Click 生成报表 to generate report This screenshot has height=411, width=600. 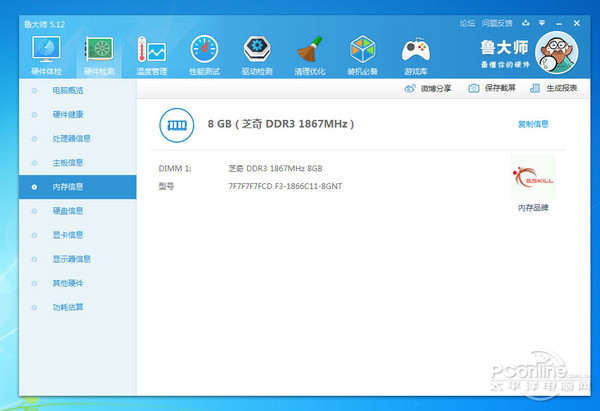[554, 88]
